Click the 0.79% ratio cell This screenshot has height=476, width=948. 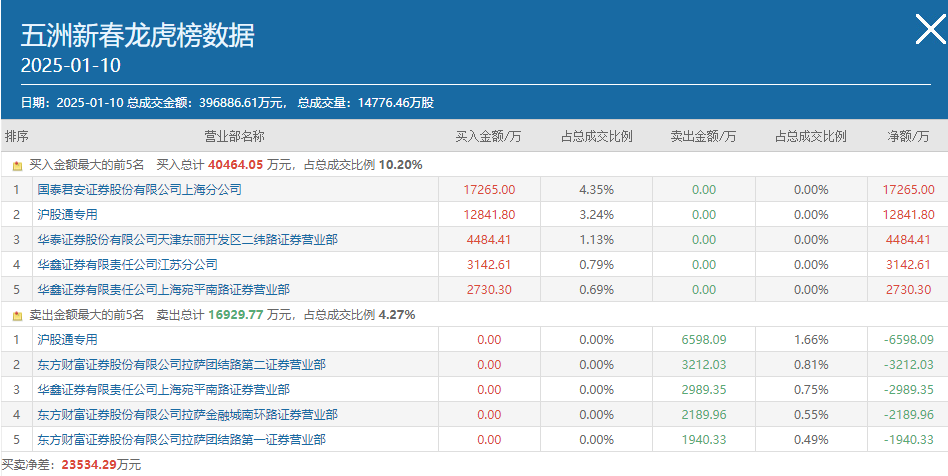pos(596,264)
